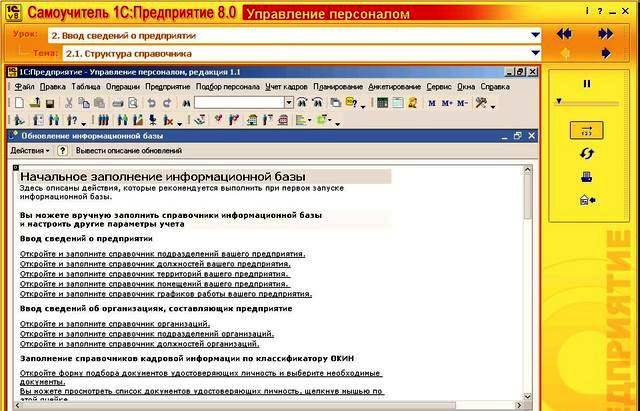Click Вывести описание обновлений button
Viewport: 640px width, 411px height.
pyautogui.click(x=129, y=151)
